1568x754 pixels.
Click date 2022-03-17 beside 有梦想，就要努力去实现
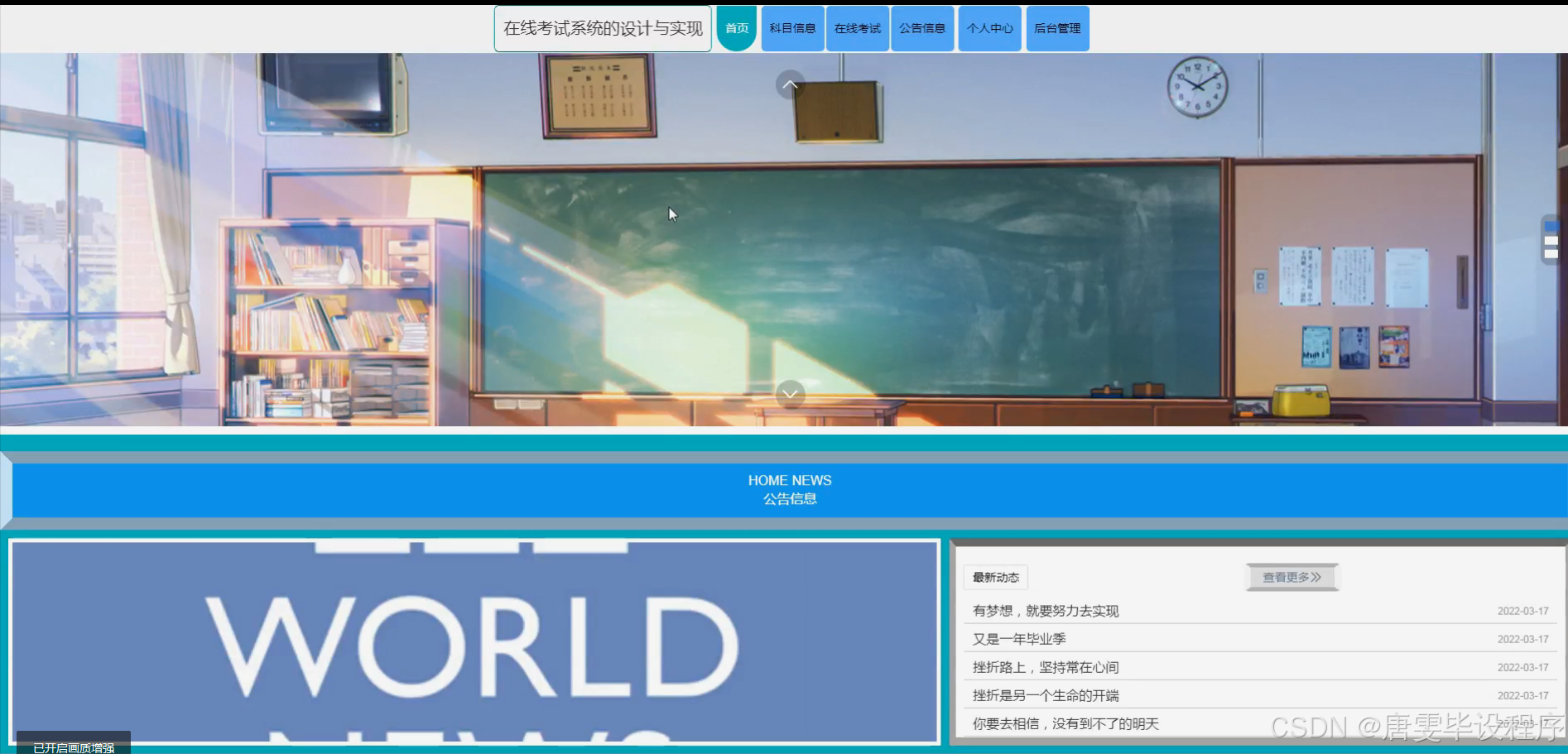1522,611
